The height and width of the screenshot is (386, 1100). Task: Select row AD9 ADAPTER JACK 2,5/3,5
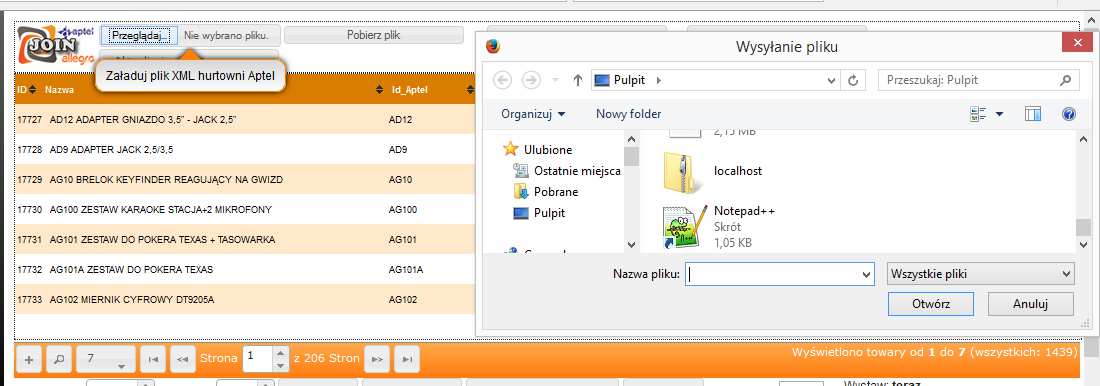tap(244, 149)
